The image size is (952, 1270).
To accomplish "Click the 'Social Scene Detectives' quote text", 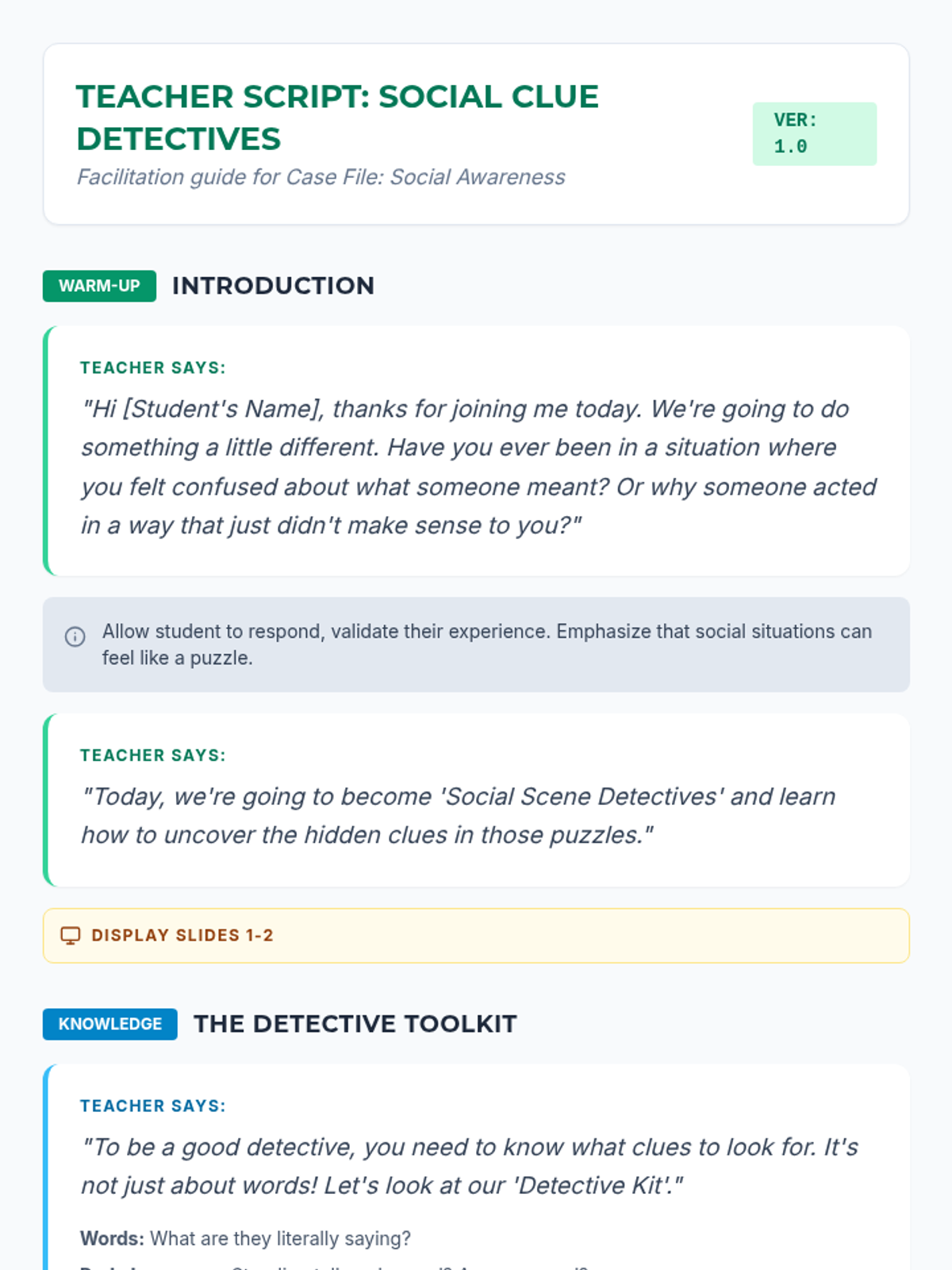I will tap(459, 815).
